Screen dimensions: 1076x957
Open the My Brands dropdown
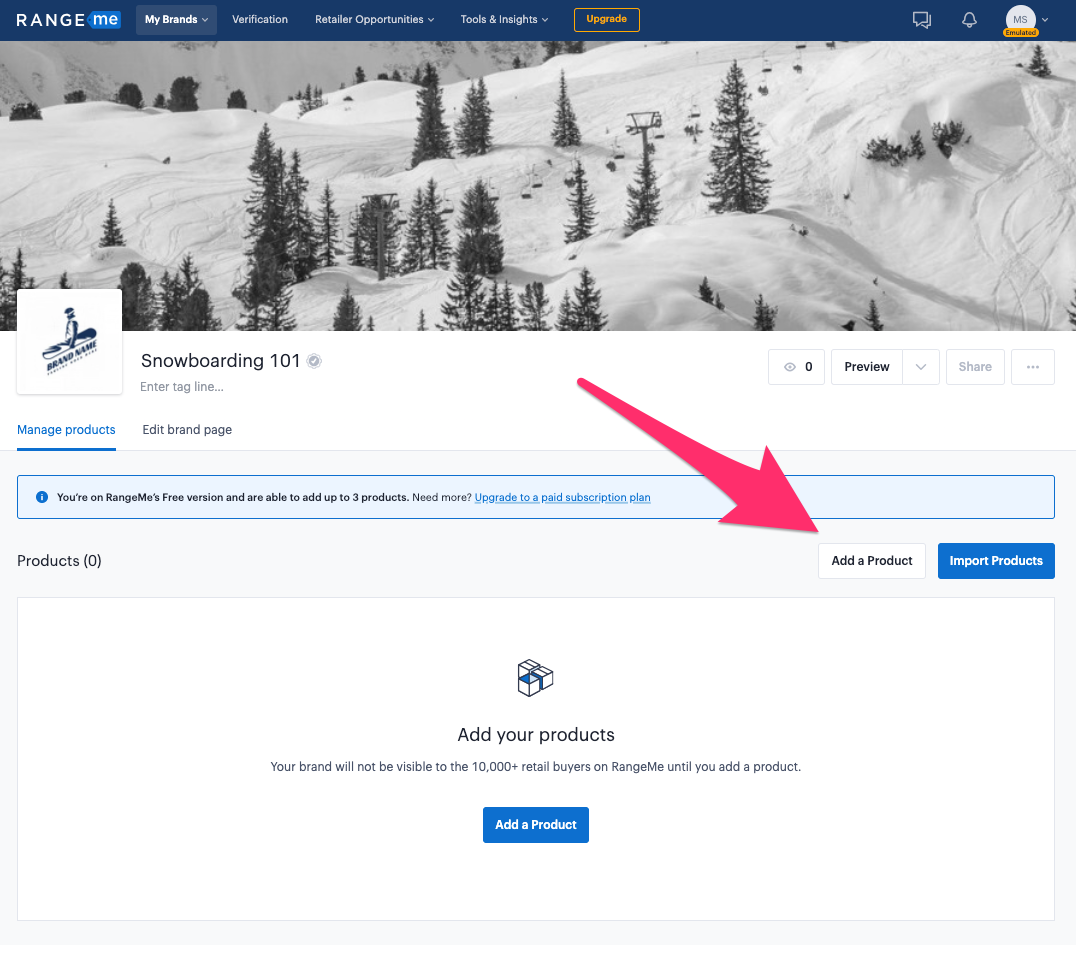(175, 19)
